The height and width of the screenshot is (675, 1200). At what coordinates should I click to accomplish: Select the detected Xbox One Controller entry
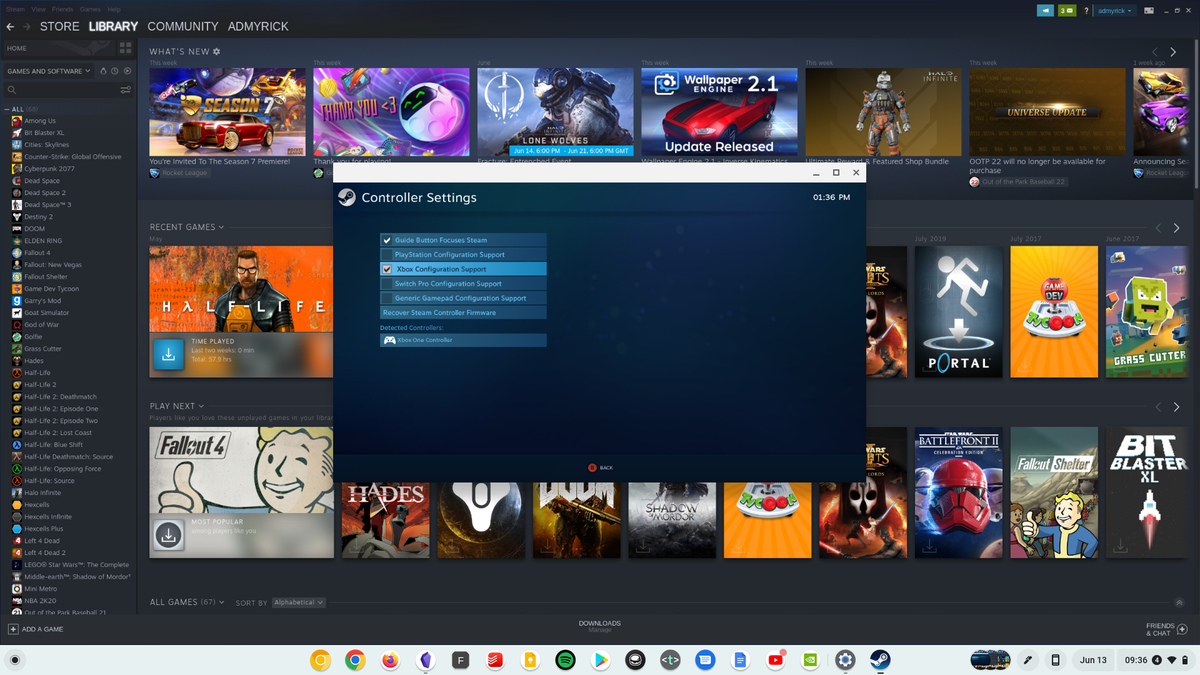tap(463, 340)
